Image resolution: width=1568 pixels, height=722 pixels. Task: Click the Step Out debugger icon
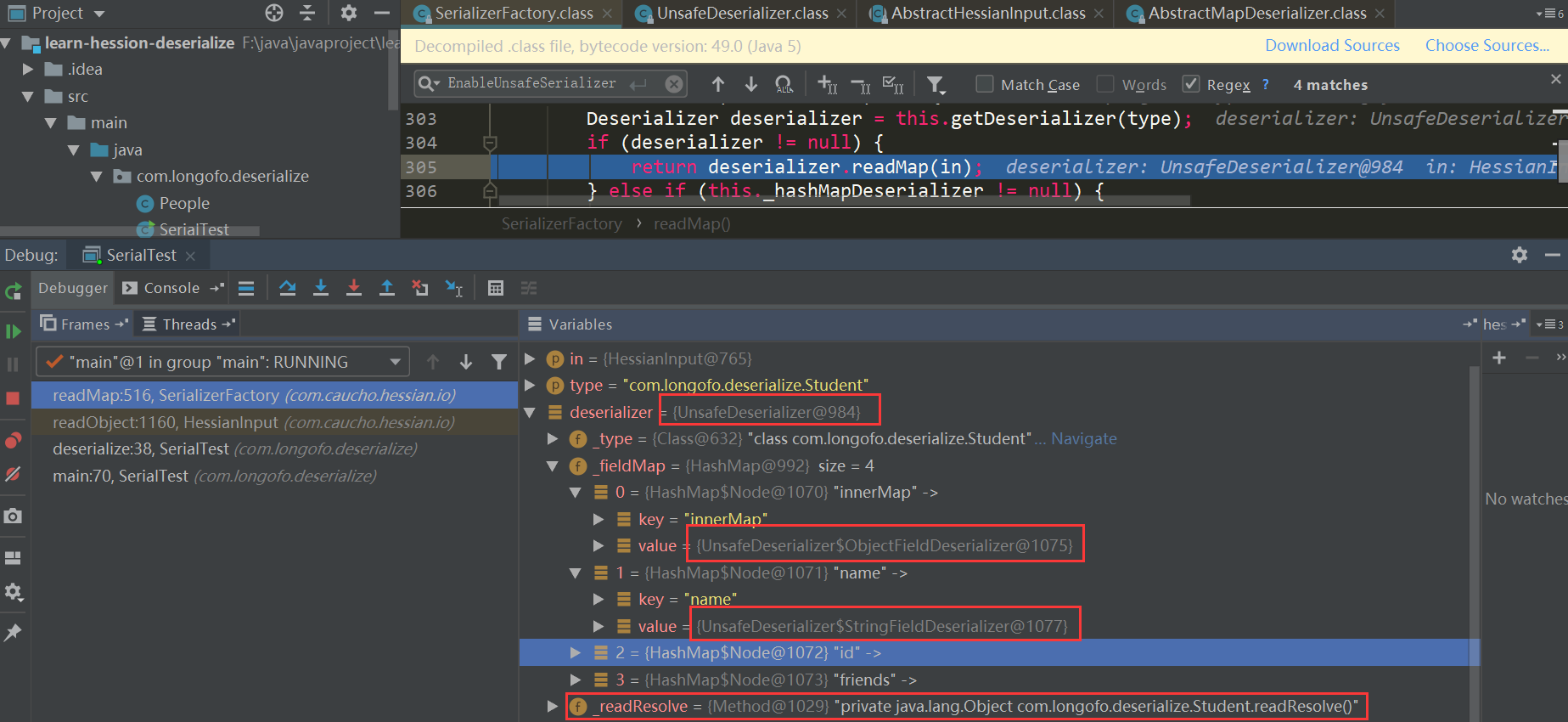pos(387,288)
